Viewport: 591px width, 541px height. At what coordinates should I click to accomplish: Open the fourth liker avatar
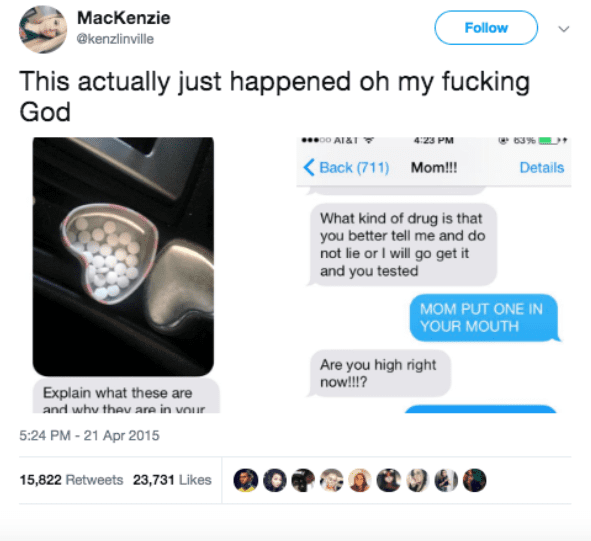pyautogui.click(x=332, y=480)
